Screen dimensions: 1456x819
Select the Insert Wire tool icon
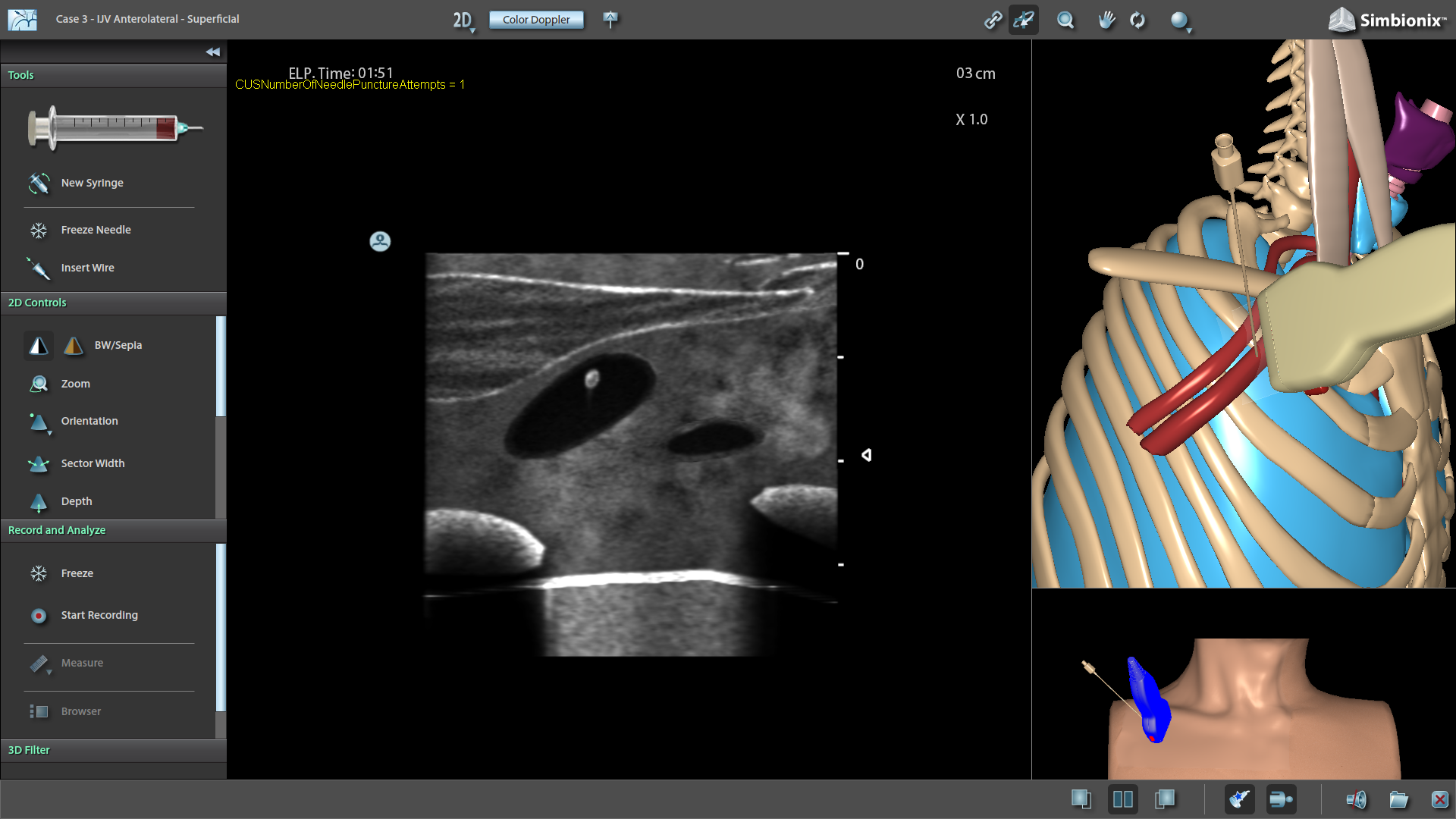point(39,268)
